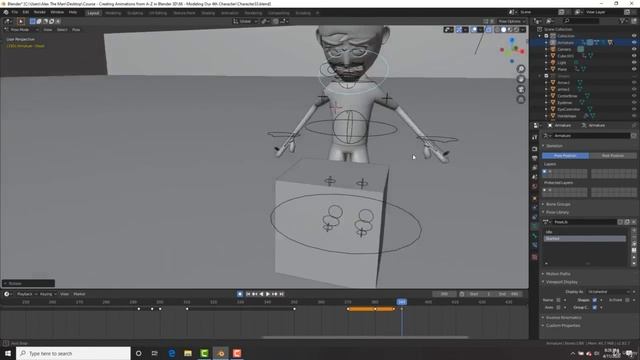Image resolution: width=640 pixels, height=360 pixels.
Task: Select the Idle pose in list
Action: [584, 232]
